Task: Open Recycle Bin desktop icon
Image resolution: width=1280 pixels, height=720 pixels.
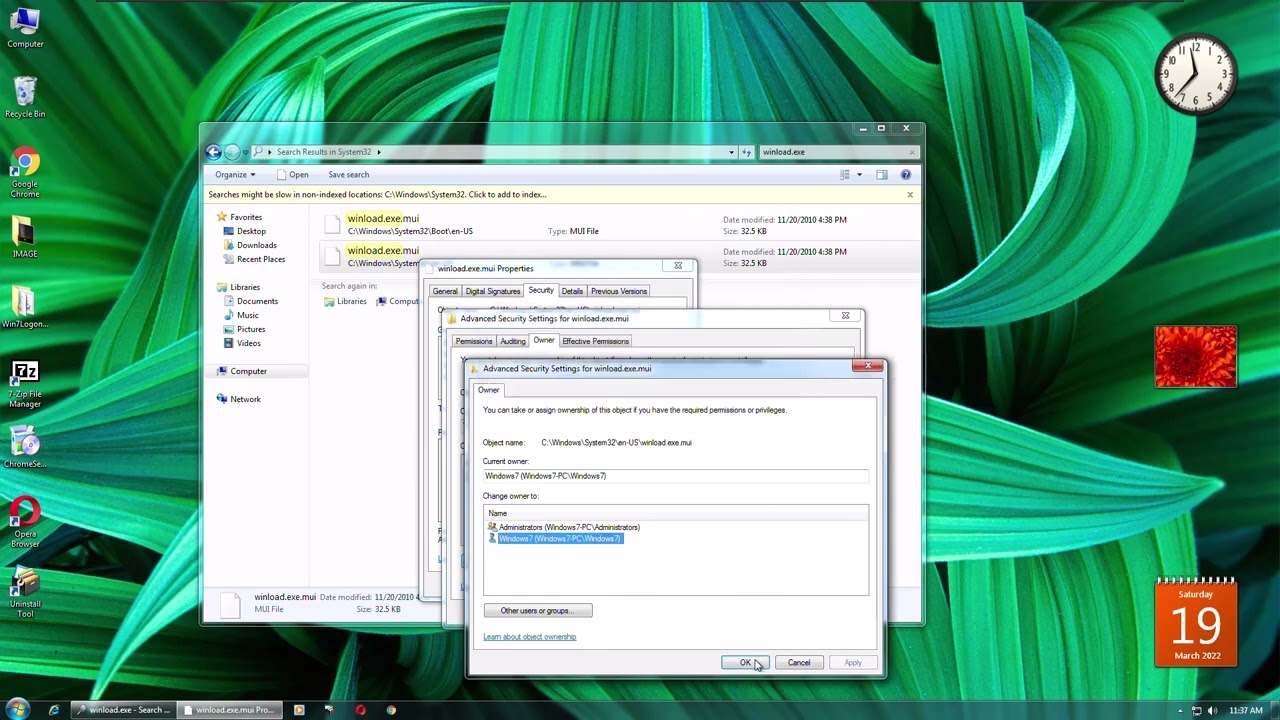Action: point(25,97)
